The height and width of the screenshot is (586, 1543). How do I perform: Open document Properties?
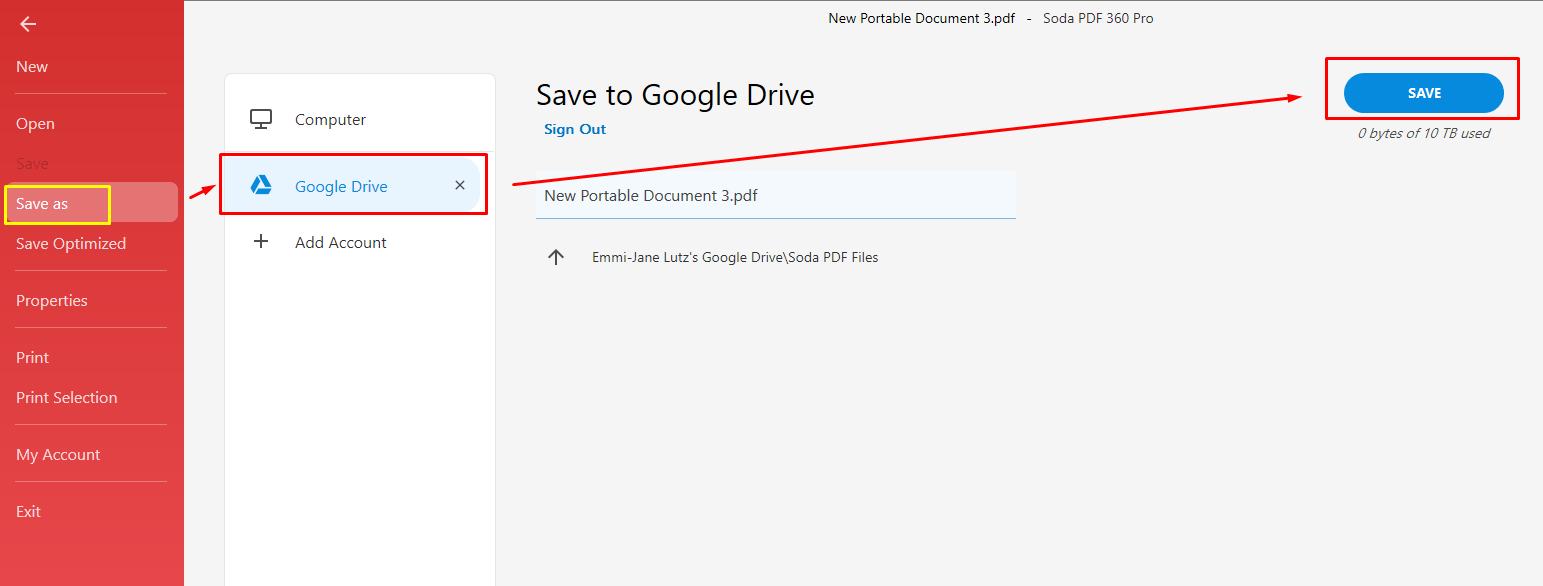tap(52, 300)
